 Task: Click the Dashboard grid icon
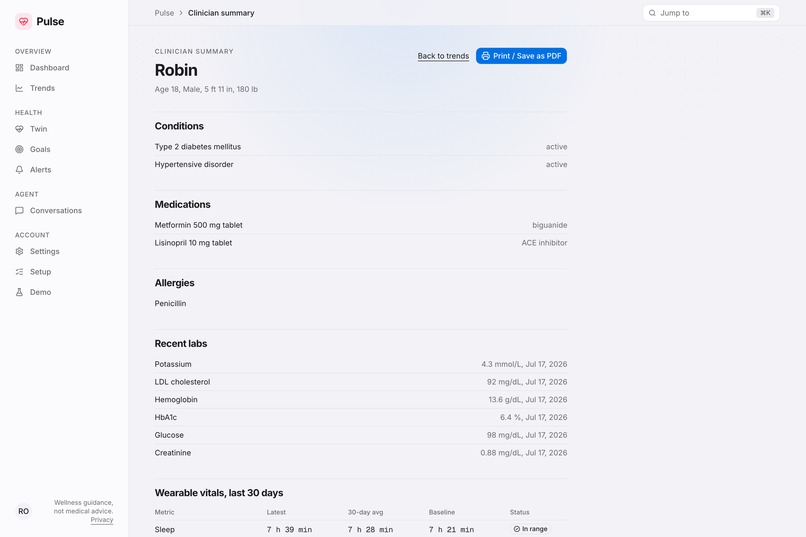[x=20, y=68]
